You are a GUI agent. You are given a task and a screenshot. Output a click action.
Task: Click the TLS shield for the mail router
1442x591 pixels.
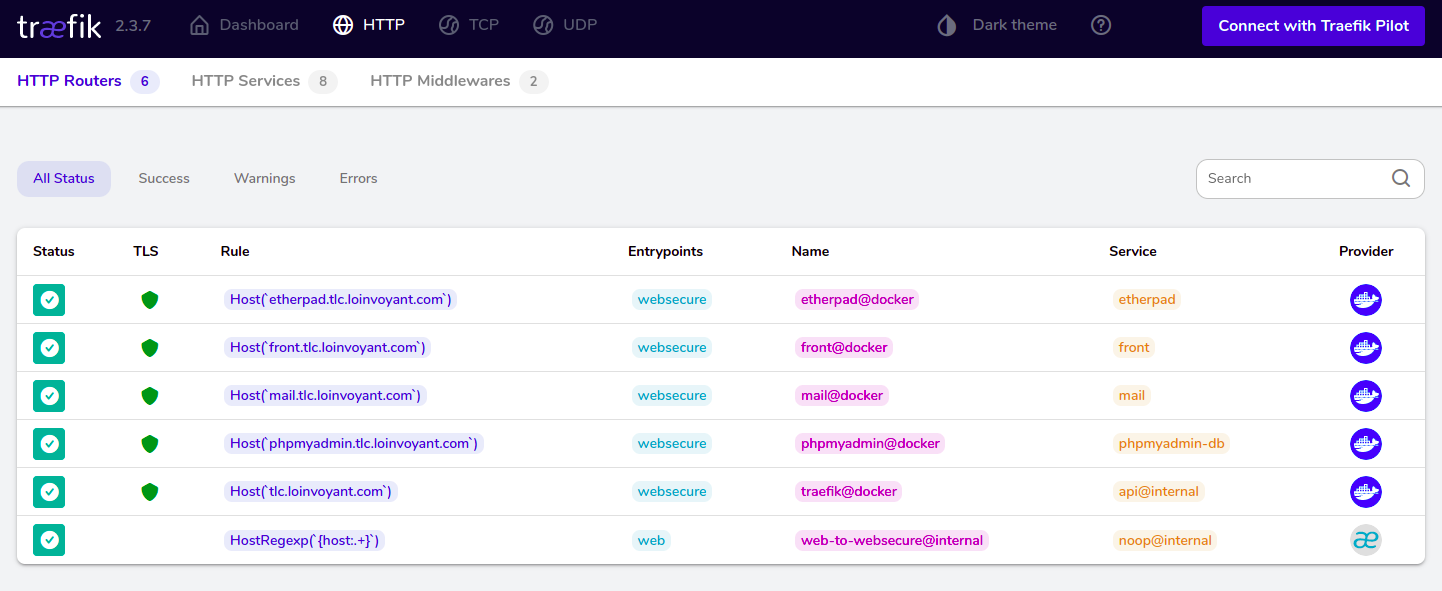click(x=150, y=396)
